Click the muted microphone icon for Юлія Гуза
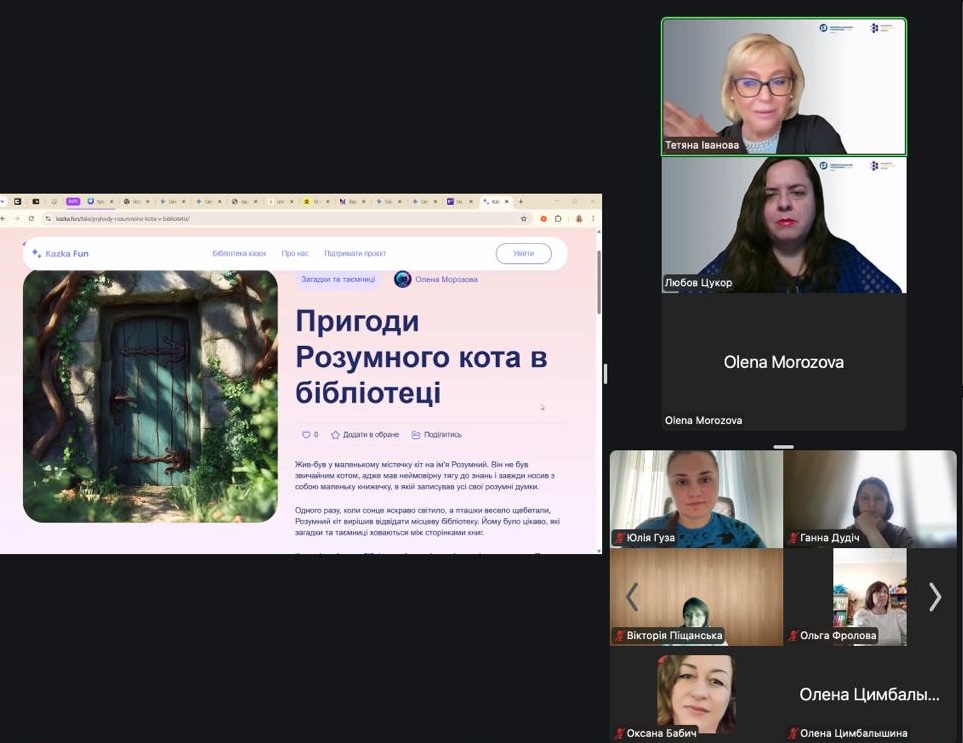Viewport: 963px width, 743px height. point(619,538)
